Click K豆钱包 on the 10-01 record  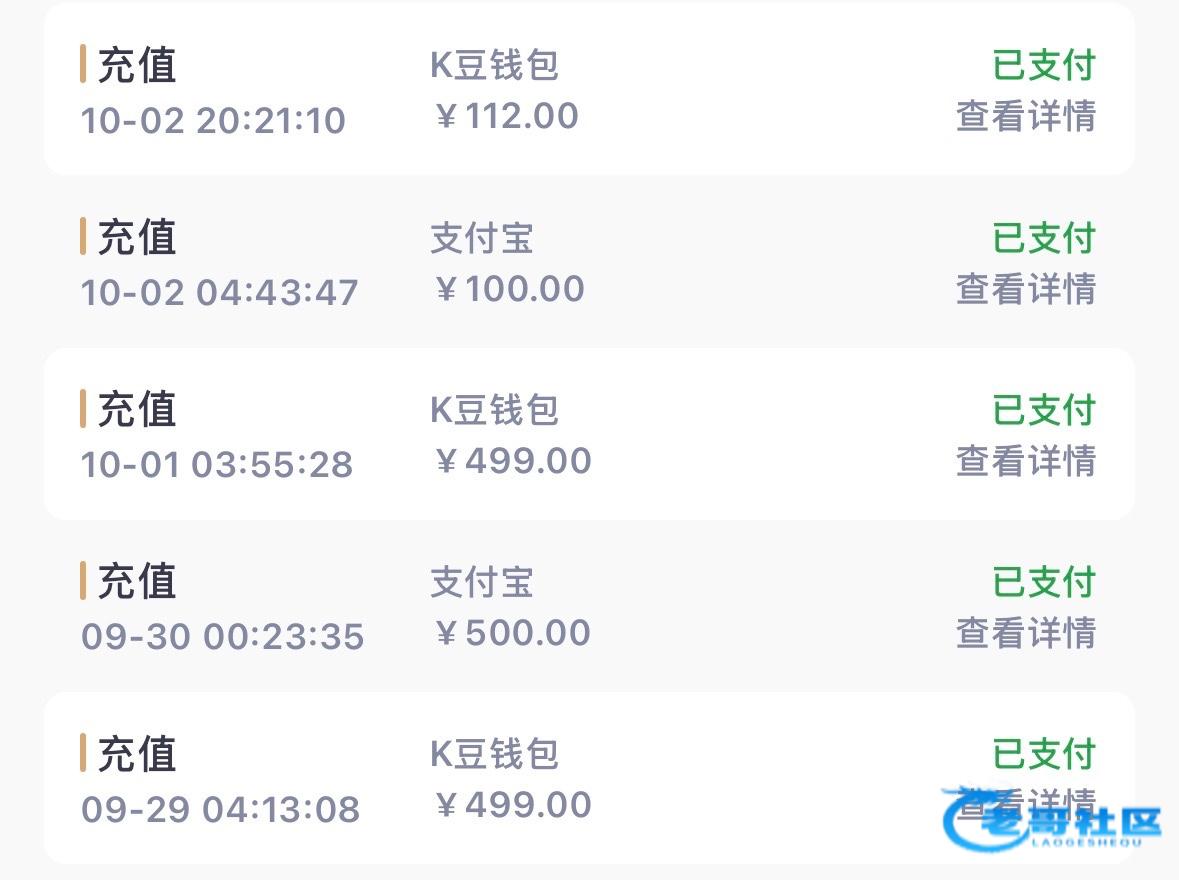point(494,411)
